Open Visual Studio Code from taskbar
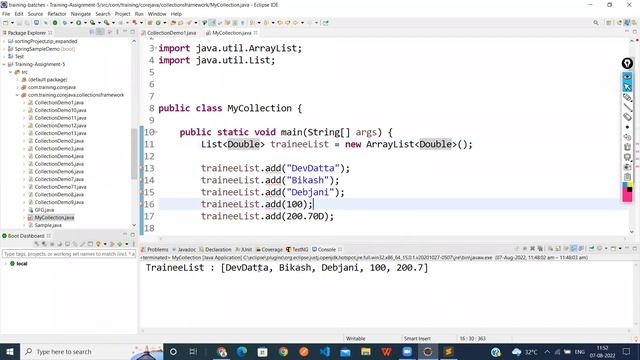This screenshot has width=640, height=360. tap(324, 351)
